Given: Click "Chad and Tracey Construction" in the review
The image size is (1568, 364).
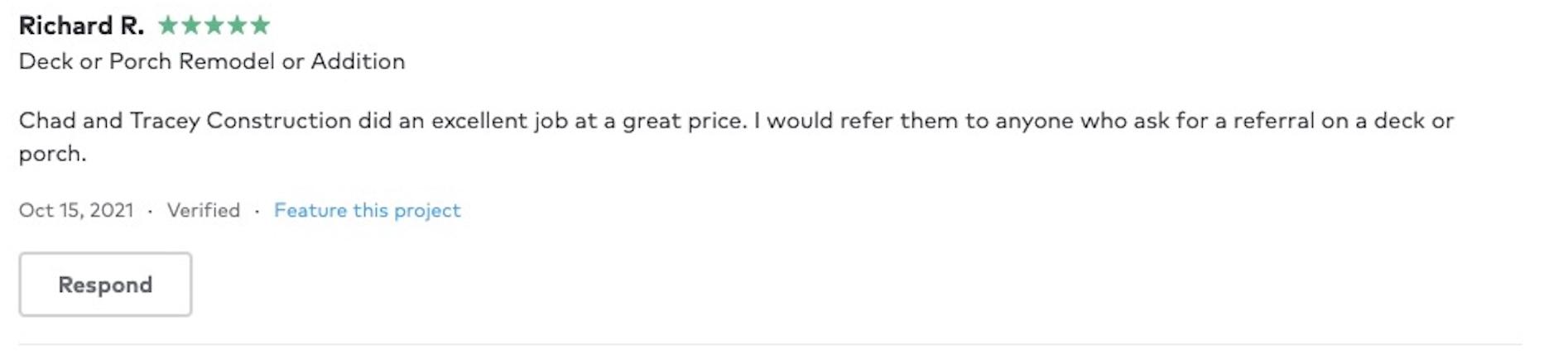Looking at the screenshot, I should [x=185, y=121].
